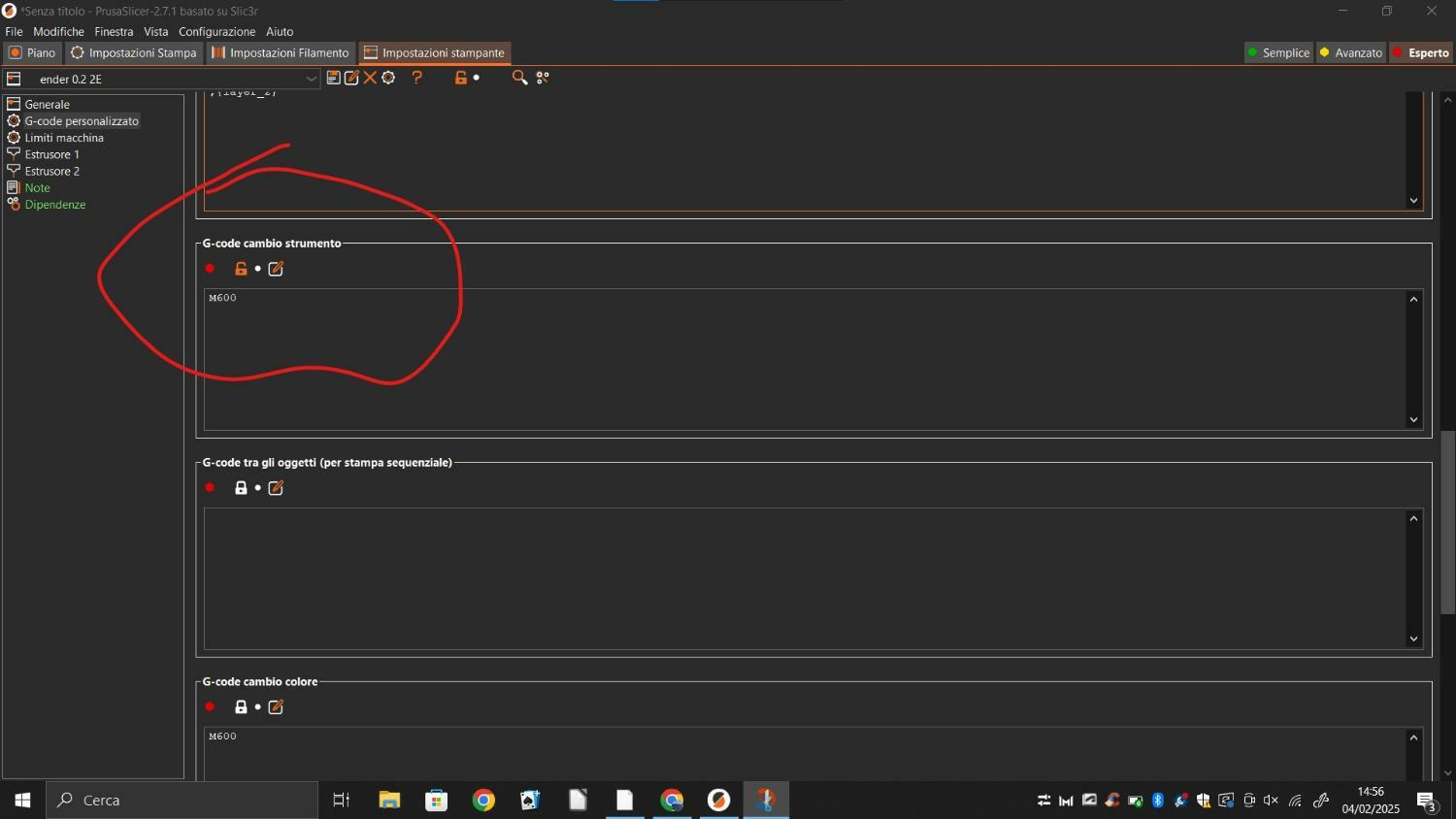Open the 14:56 clock and date
This screenshot has width=1456, height=819.
point(1371,801)
